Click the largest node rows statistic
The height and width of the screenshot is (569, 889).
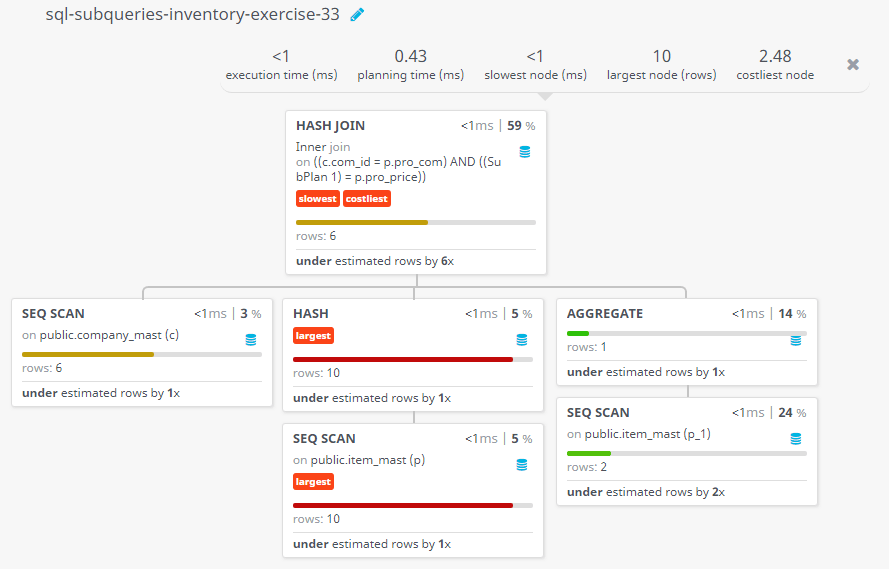click(662, 65)
